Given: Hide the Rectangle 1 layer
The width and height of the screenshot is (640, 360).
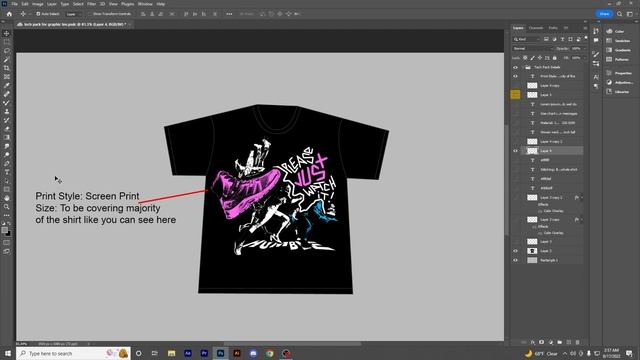Looking at the screenshot, I should click(x=515, y=260).
